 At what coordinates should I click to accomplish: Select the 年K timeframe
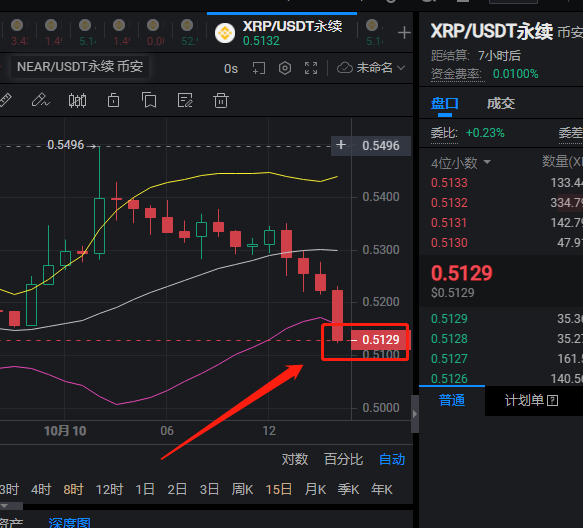coord(381,490)
